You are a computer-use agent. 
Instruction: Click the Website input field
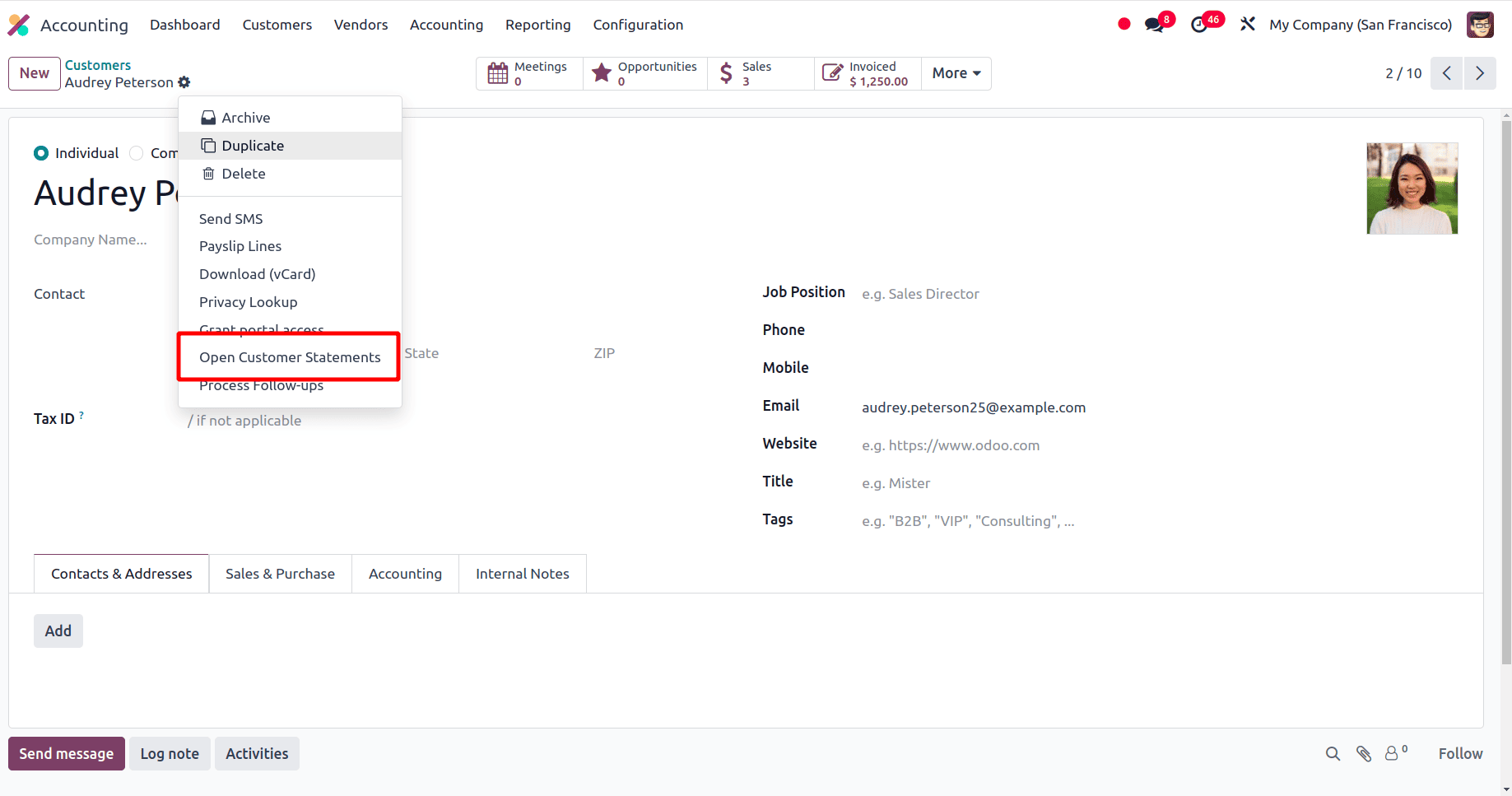click(1160, 445)
